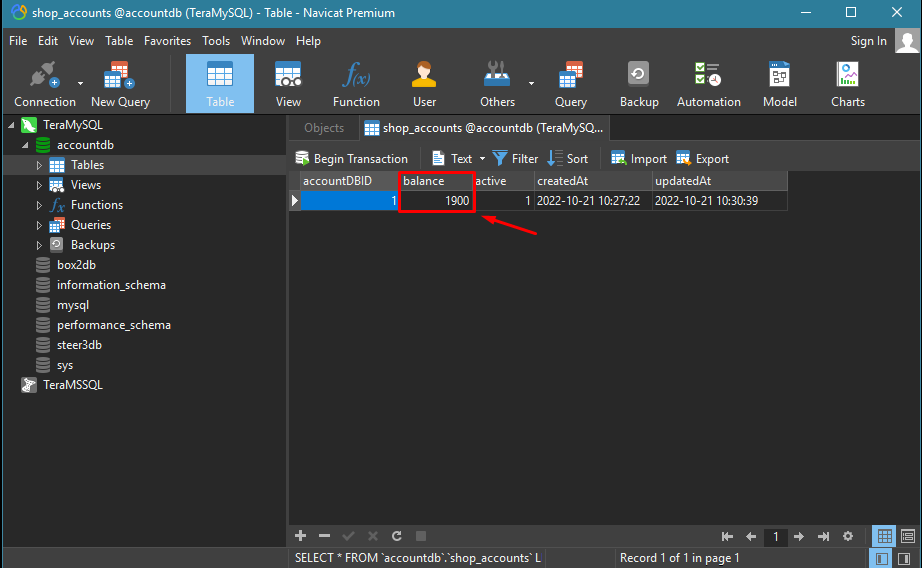
Task: Select the Table toolbar button
Action: click(220, 83)
